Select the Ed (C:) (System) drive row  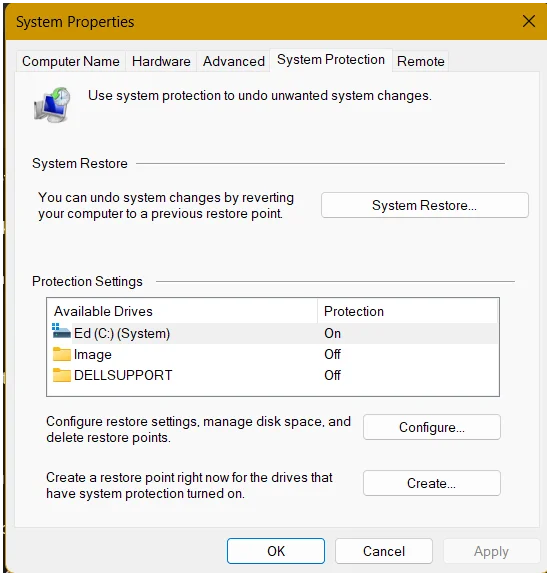273,334
